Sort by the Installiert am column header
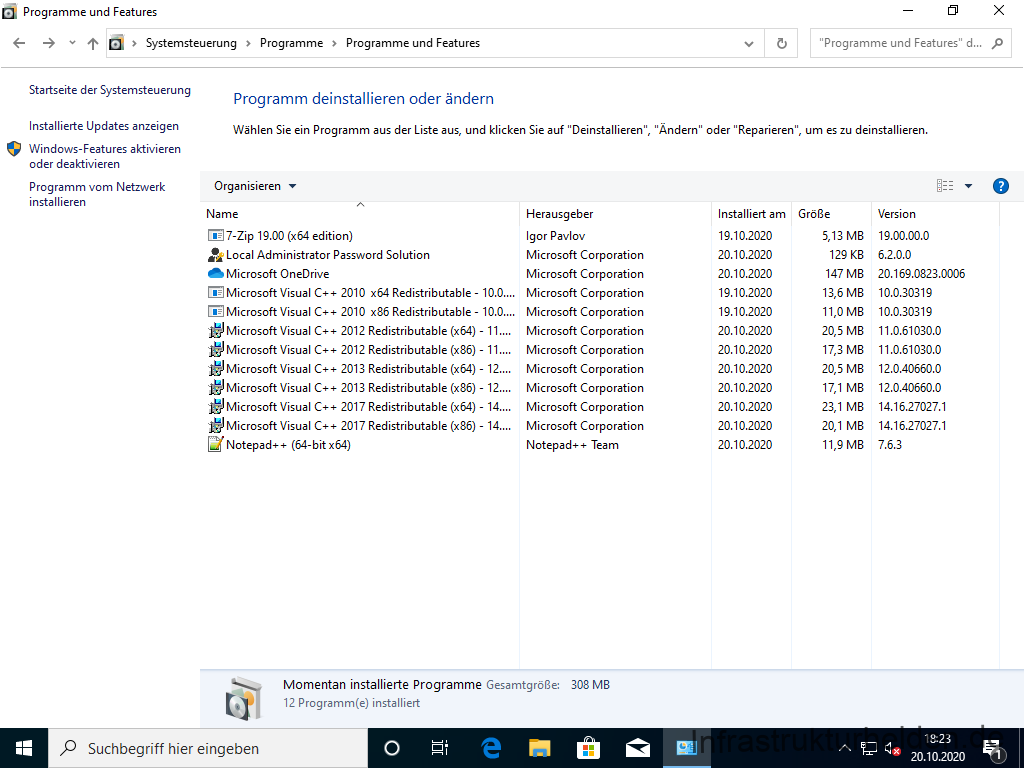This screenshot has width=1024, height=768. click(751, 214)
